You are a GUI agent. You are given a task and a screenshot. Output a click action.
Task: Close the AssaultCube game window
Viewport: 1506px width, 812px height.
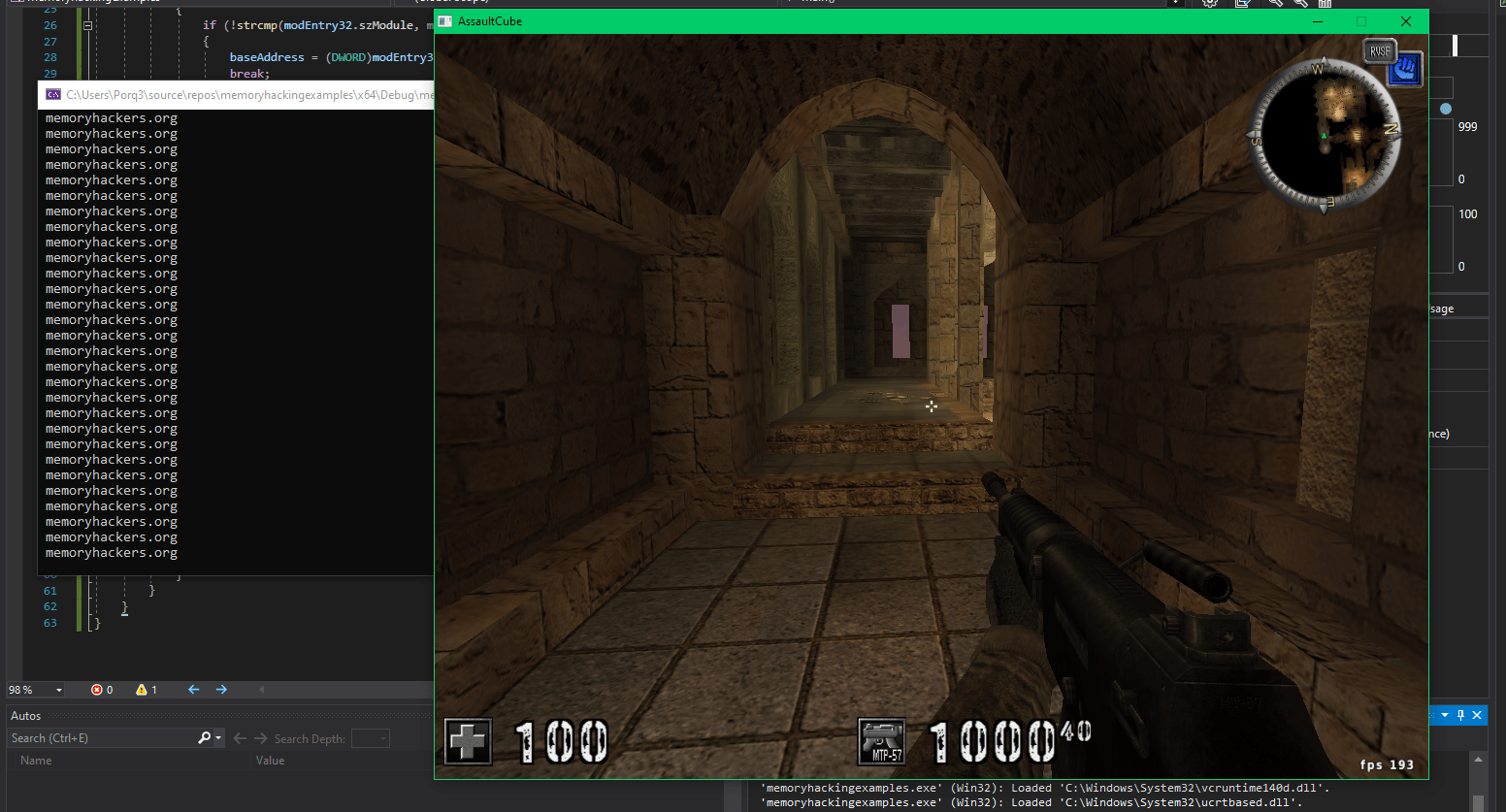1405,21
